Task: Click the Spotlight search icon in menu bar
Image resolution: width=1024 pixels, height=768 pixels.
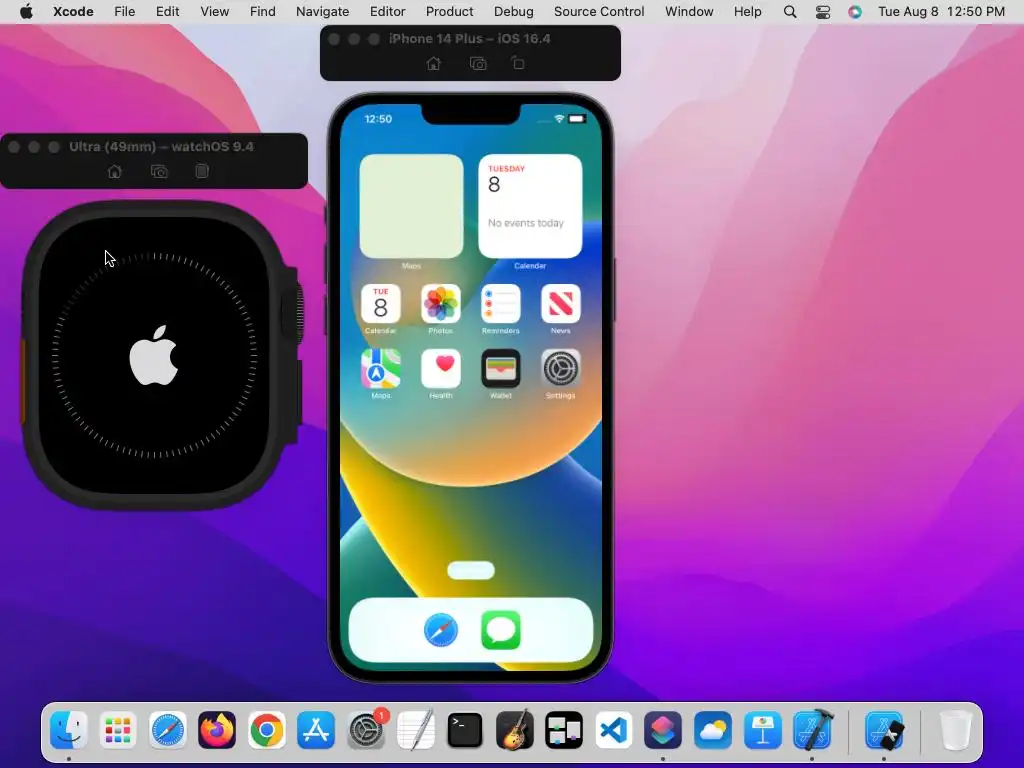Action: (x=790, y=12)
